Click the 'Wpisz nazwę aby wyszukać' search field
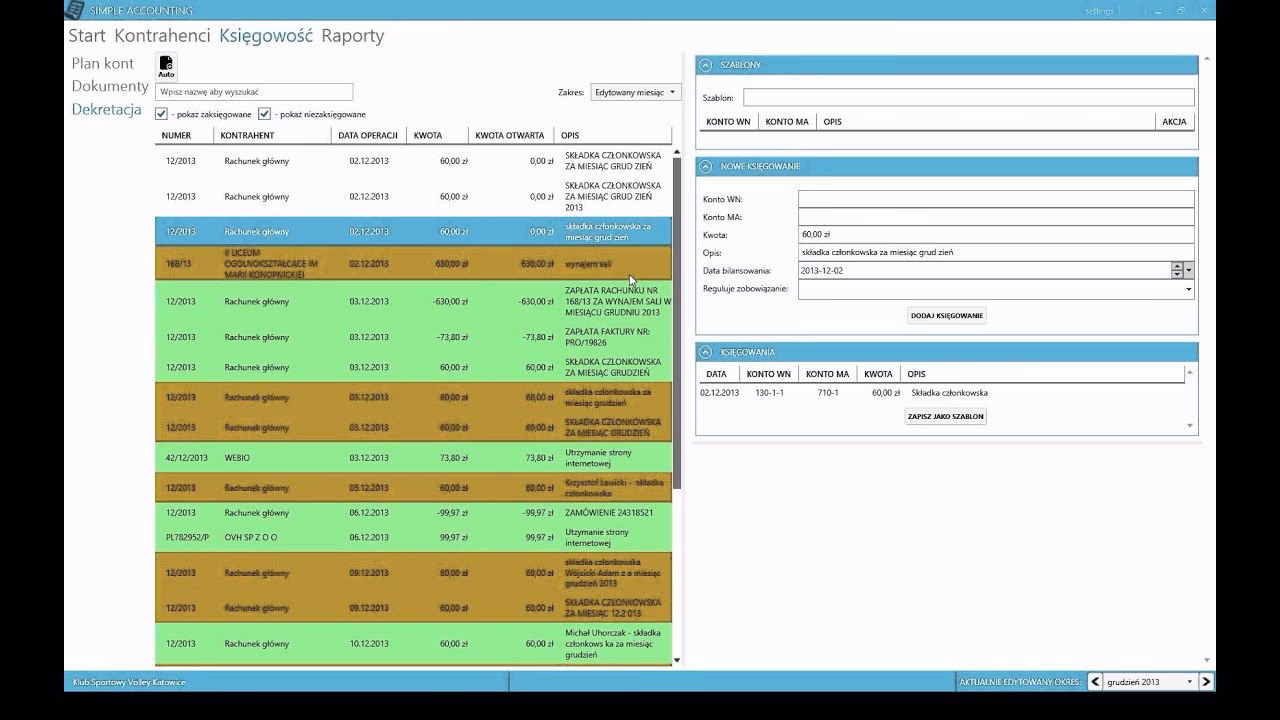This screenshot has width=1280, height=720. pos(254,92)
